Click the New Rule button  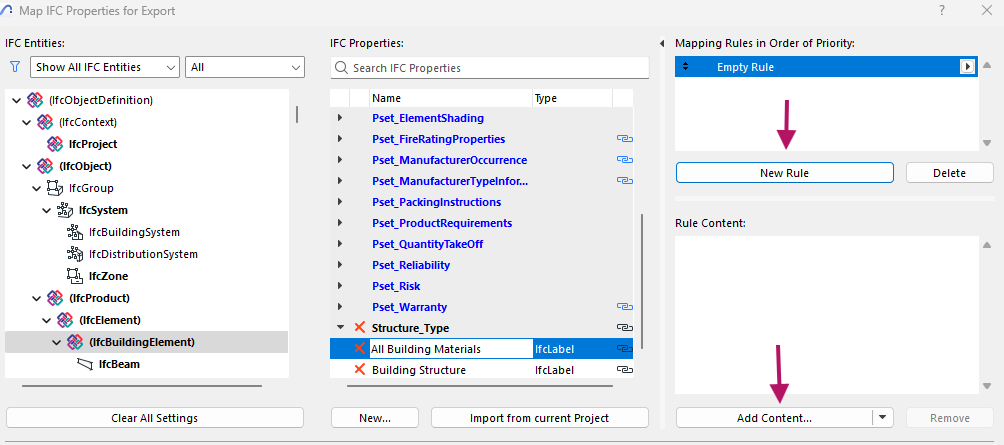784,173
